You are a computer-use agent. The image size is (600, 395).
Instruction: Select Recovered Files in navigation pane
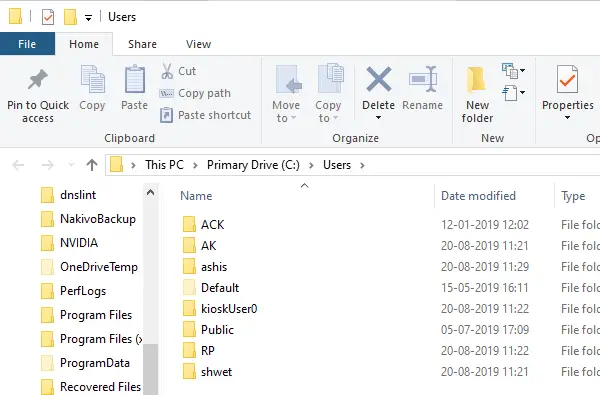(x=100, y=387)
